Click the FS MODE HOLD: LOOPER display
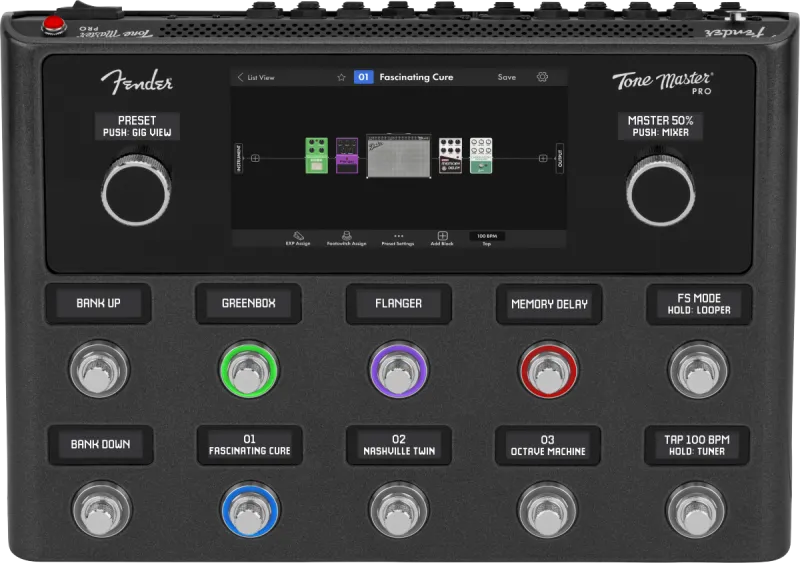Screen dimensions: 800x563 pos(699,304)
